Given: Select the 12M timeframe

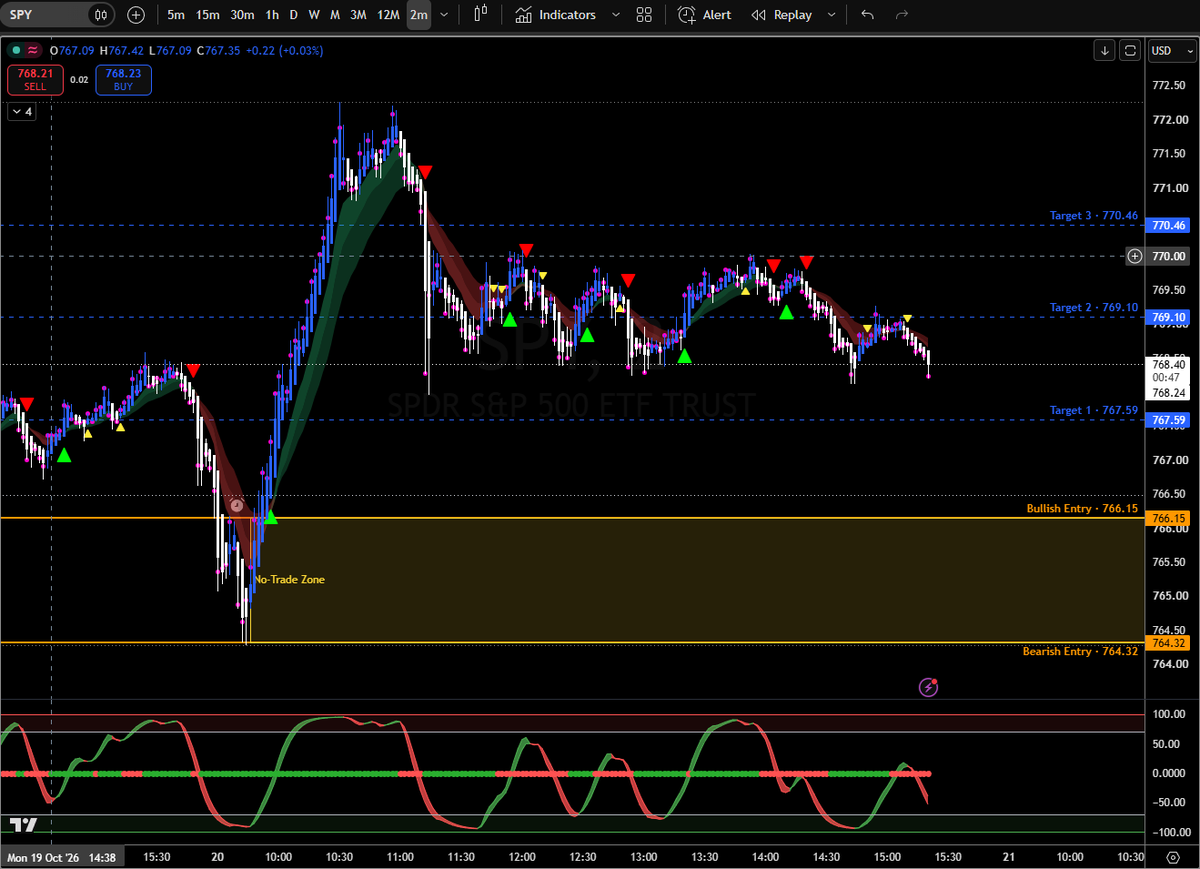Looking at the screenshot, I should click(x=389, y=15).
